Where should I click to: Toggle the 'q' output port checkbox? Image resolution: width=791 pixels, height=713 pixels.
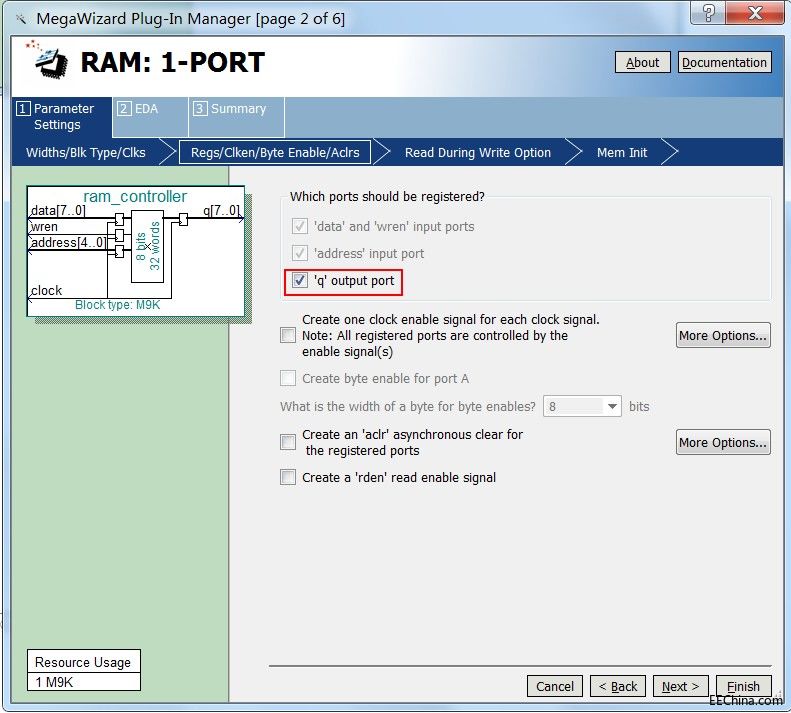[x=300, y=280]
